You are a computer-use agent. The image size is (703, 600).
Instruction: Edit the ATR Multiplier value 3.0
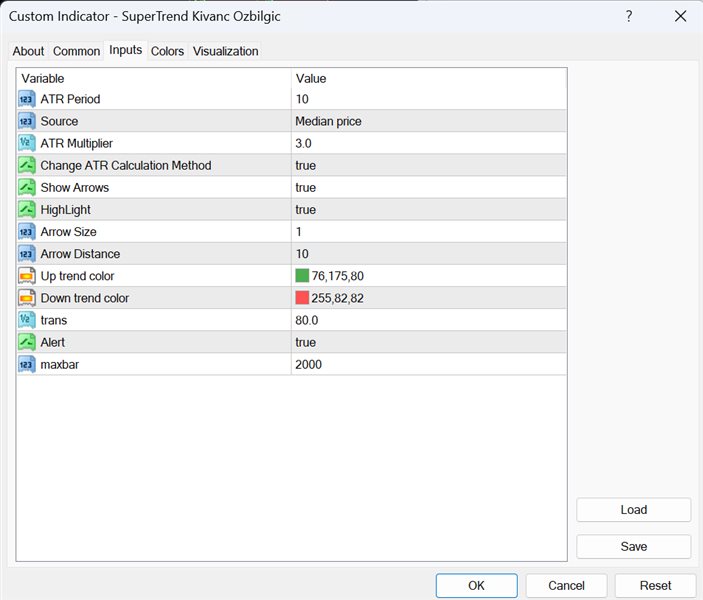pos(303,143)
